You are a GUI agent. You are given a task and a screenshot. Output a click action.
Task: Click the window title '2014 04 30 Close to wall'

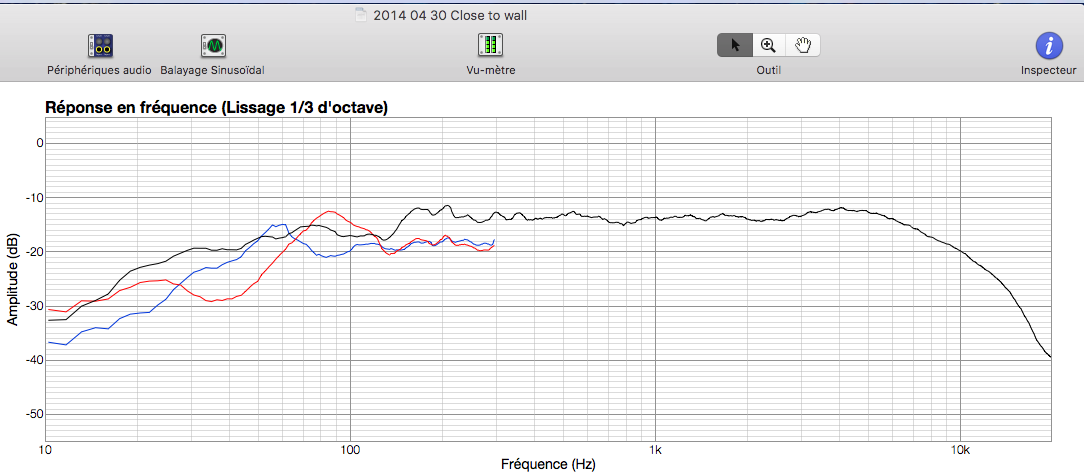click(450, 15)
